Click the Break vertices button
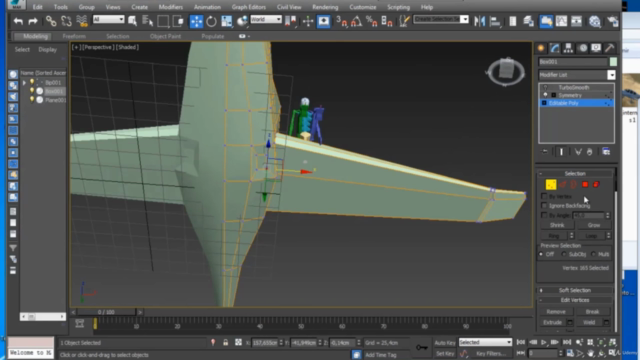This screenshot has width=640, height=360. pos(592,312)
